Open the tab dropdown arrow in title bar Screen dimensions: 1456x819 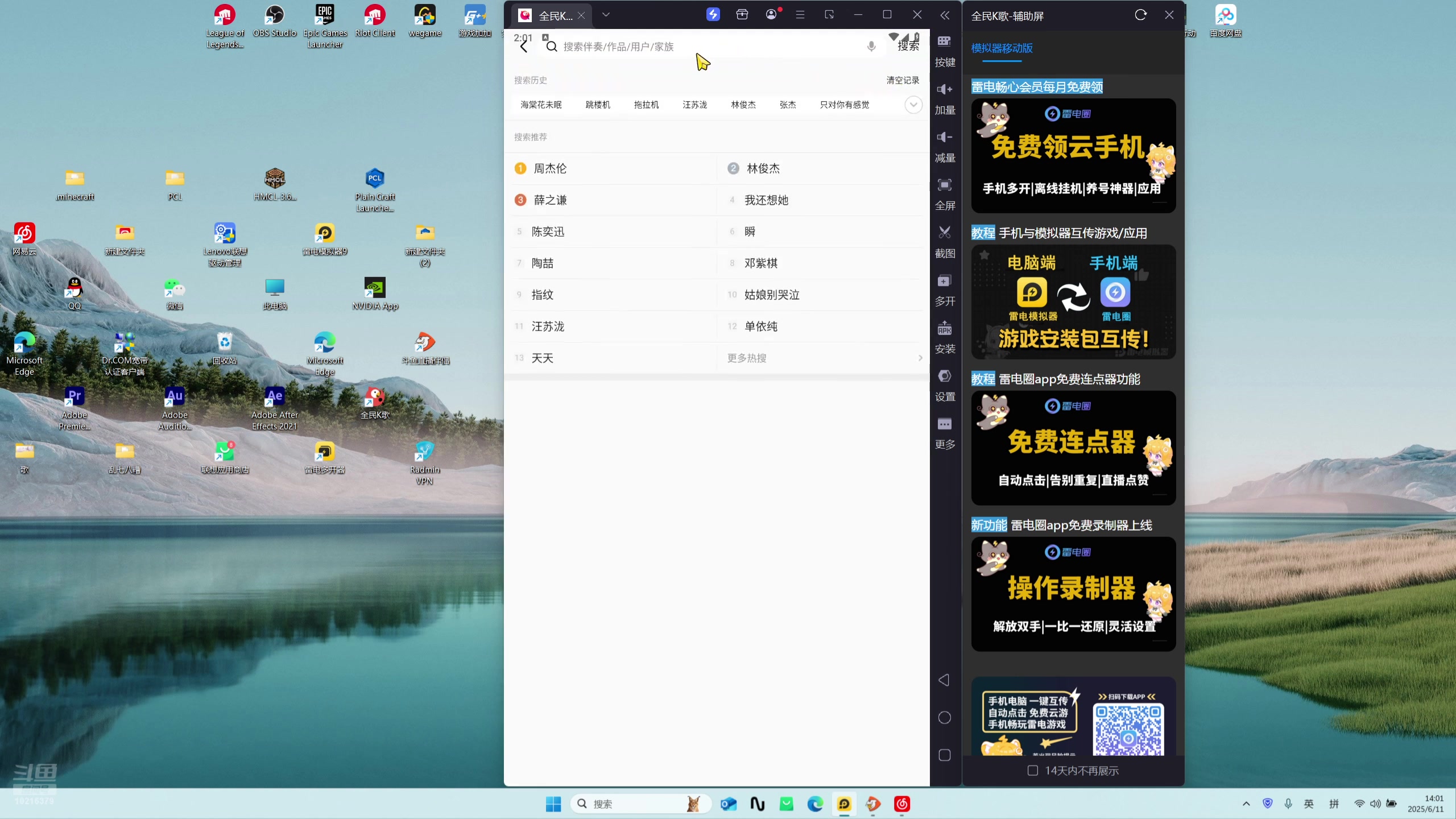[606, 15]
